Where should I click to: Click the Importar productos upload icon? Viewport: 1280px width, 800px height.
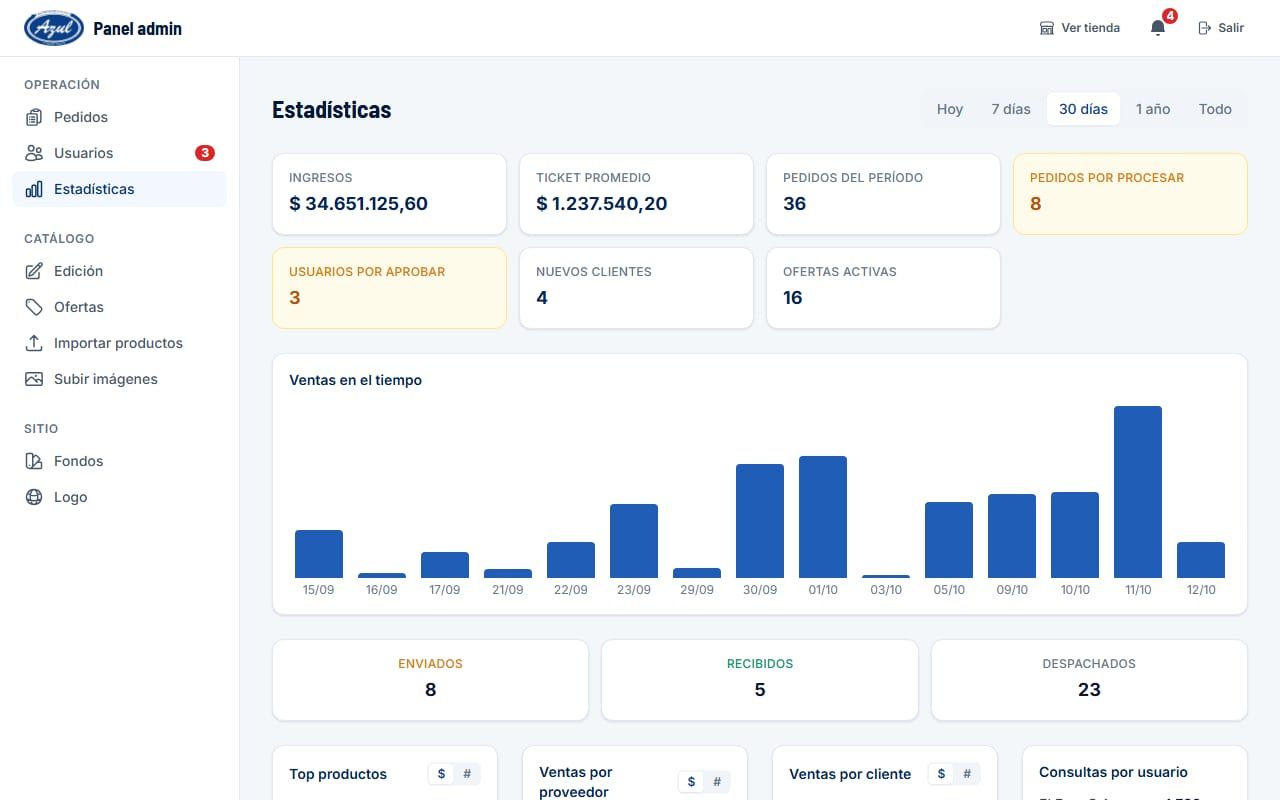coord(34,343)
